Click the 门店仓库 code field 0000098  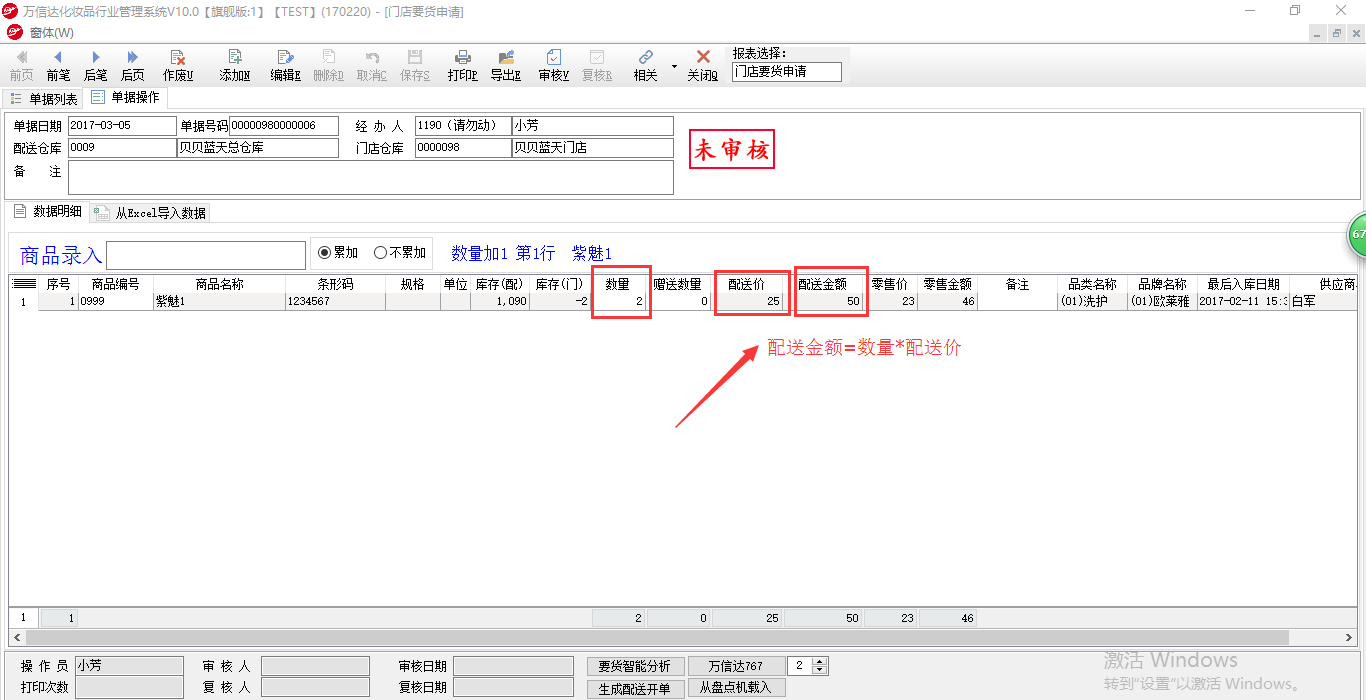point(463,148)
